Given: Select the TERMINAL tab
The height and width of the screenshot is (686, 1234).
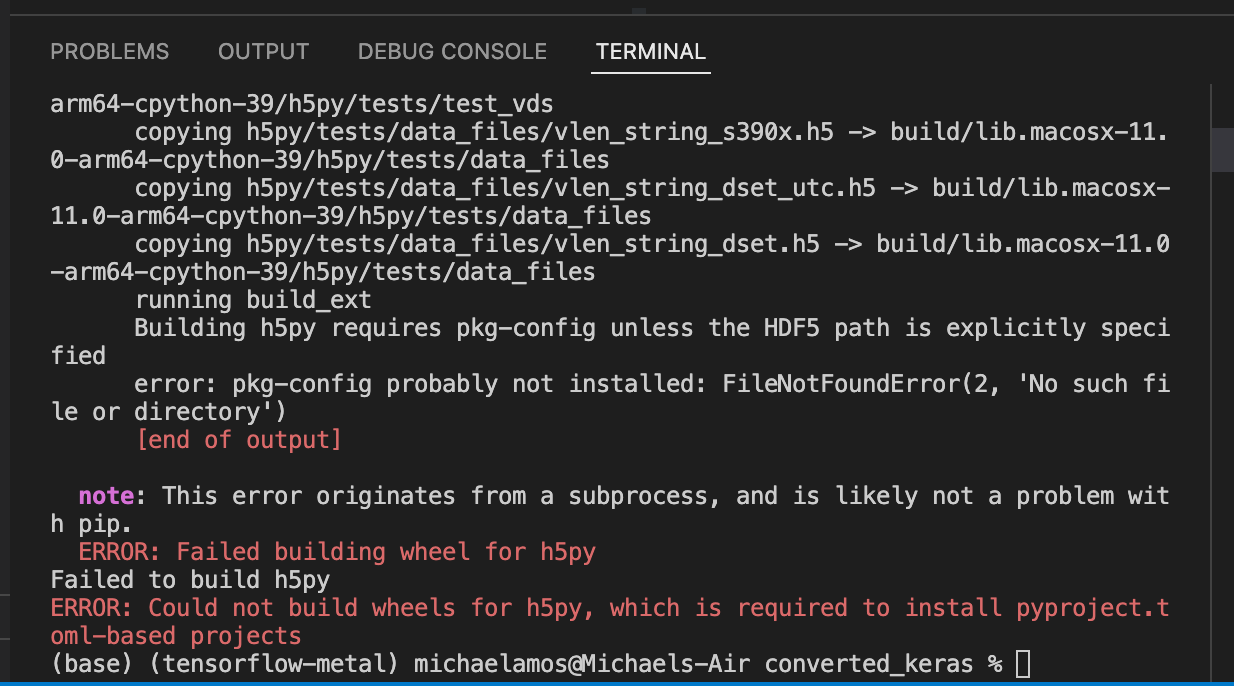Looking at the screenshot, I should pyautogui.click(x=651, y=52).
